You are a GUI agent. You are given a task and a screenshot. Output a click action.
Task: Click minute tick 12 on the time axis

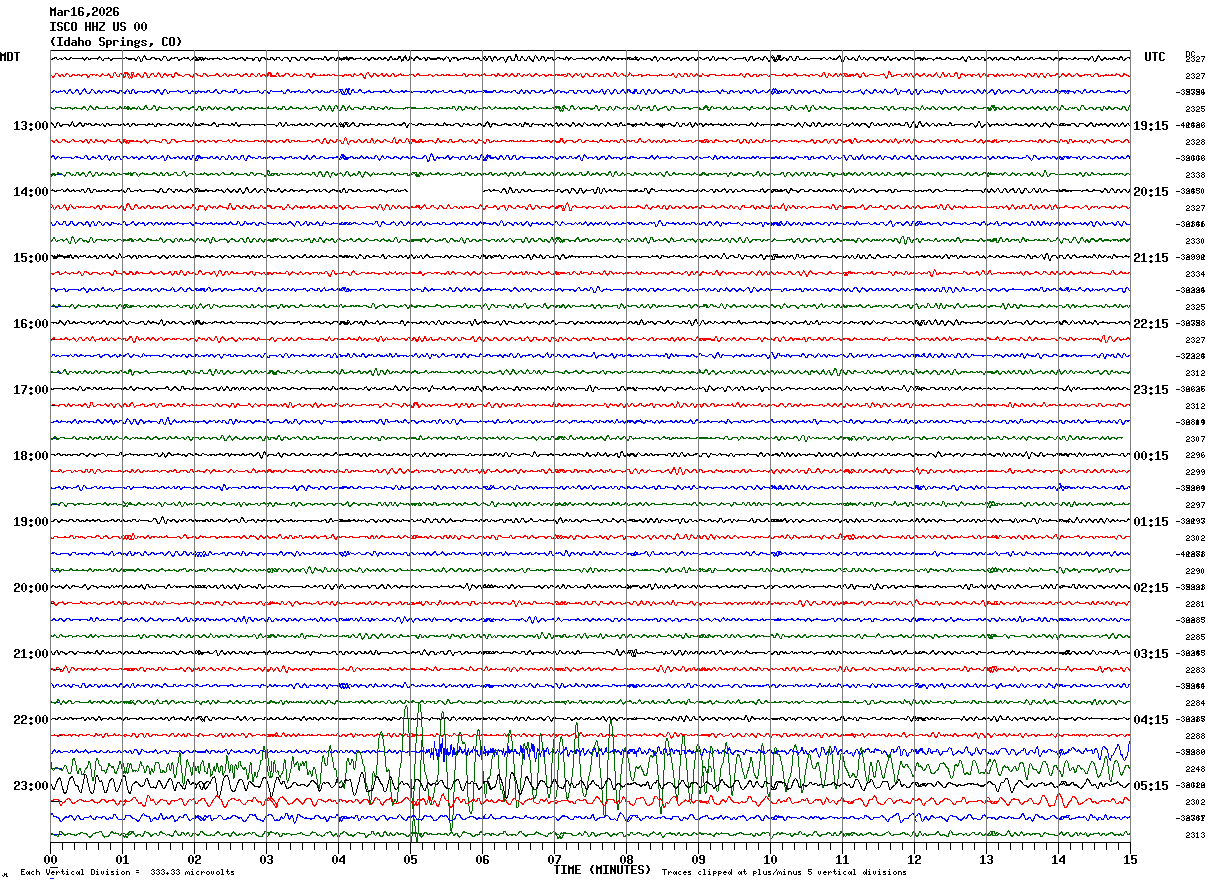[915, 859]
